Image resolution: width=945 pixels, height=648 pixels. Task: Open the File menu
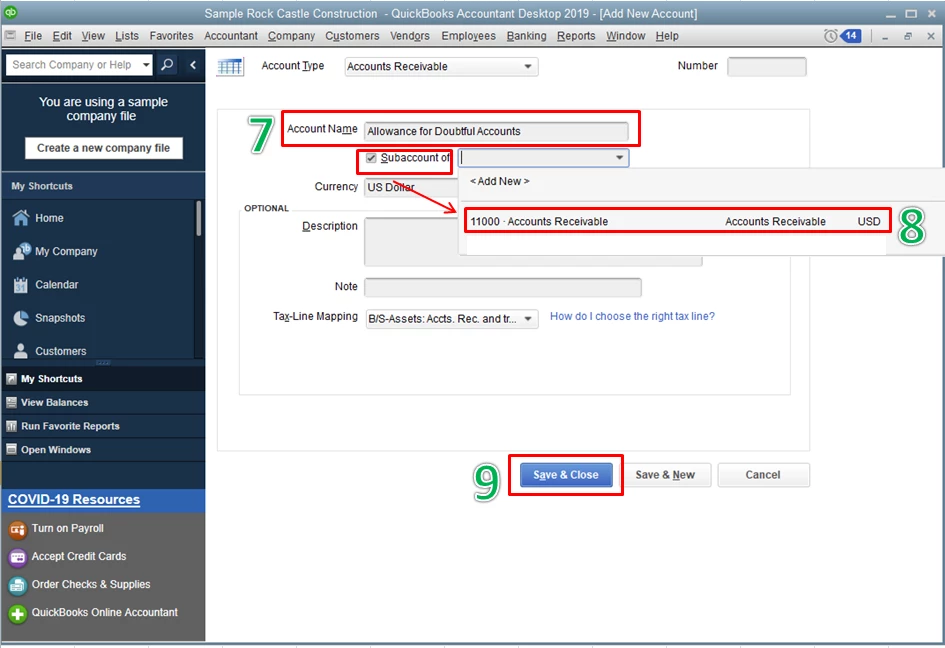click(33, 36)
